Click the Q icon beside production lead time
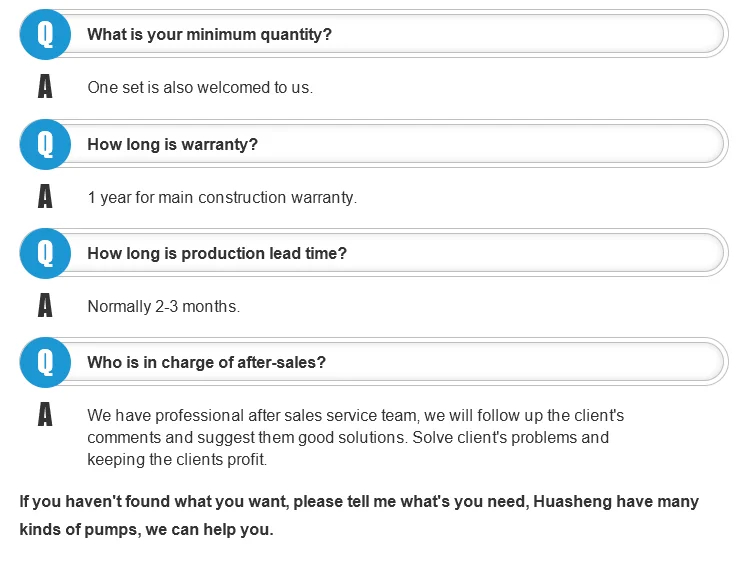Screen dimensions: 750x566 tap(45, 253)
